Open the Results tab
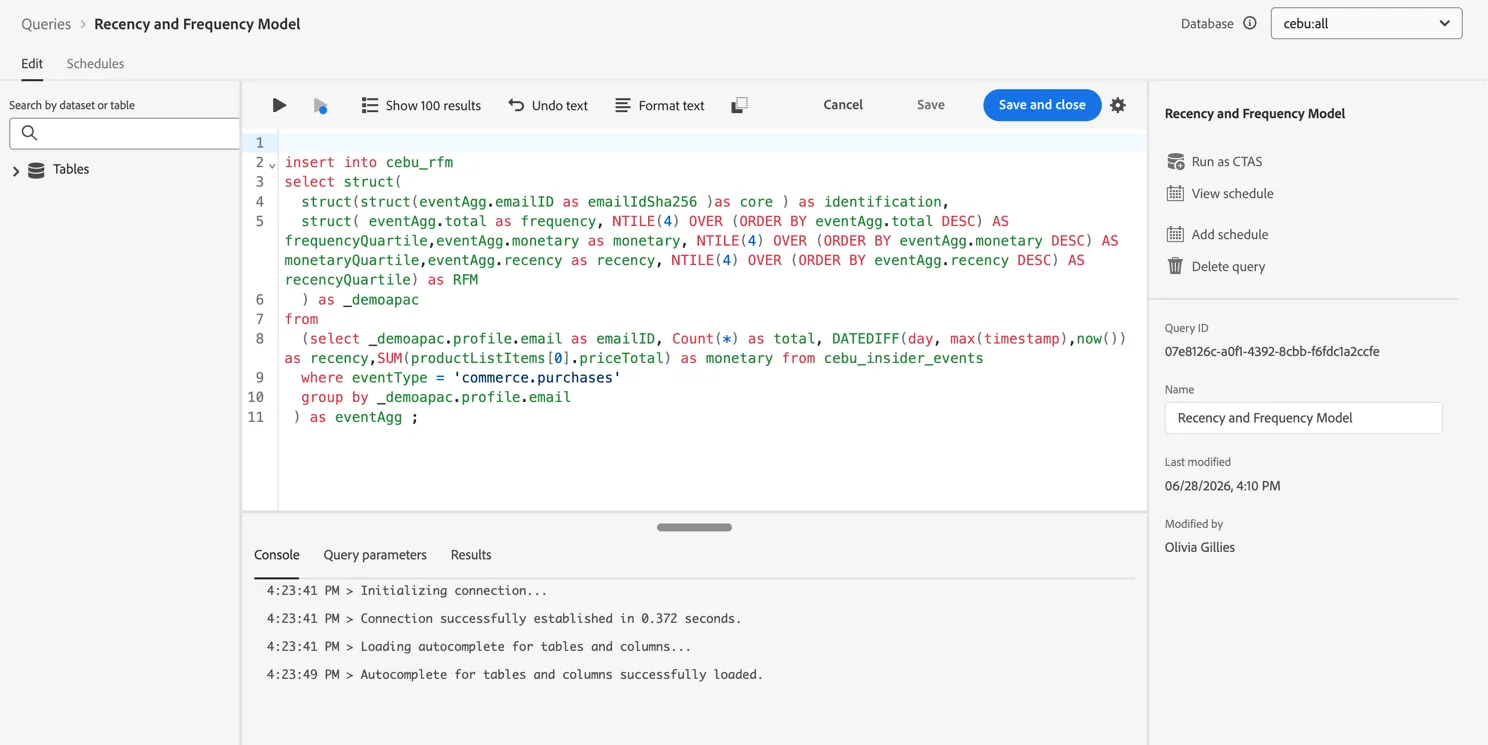The image size is (1488, 745). pyautogui.click(x=471, y=555)
